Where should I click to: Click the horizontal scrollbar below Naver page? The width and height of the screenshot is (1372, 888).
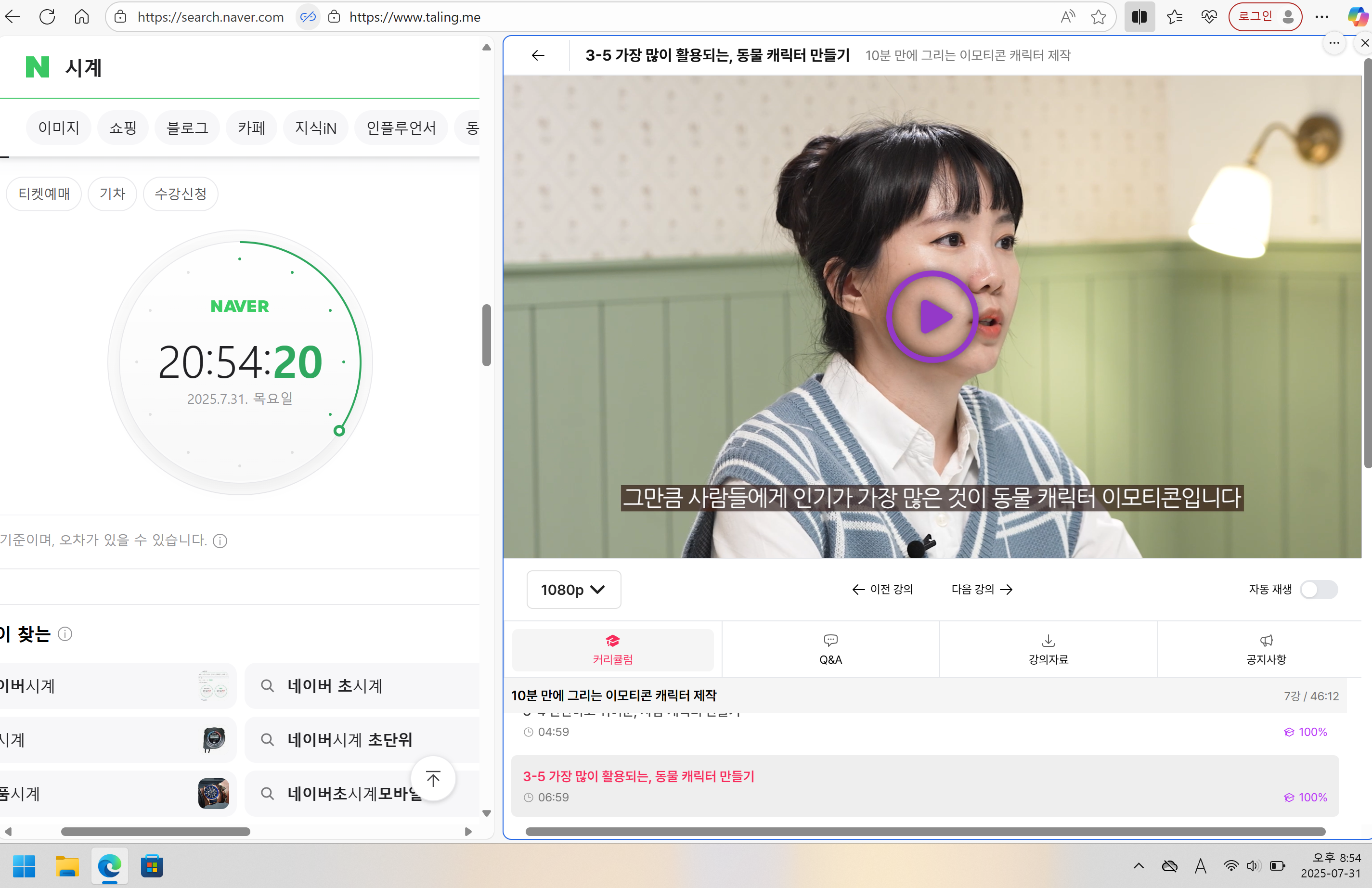155,832
